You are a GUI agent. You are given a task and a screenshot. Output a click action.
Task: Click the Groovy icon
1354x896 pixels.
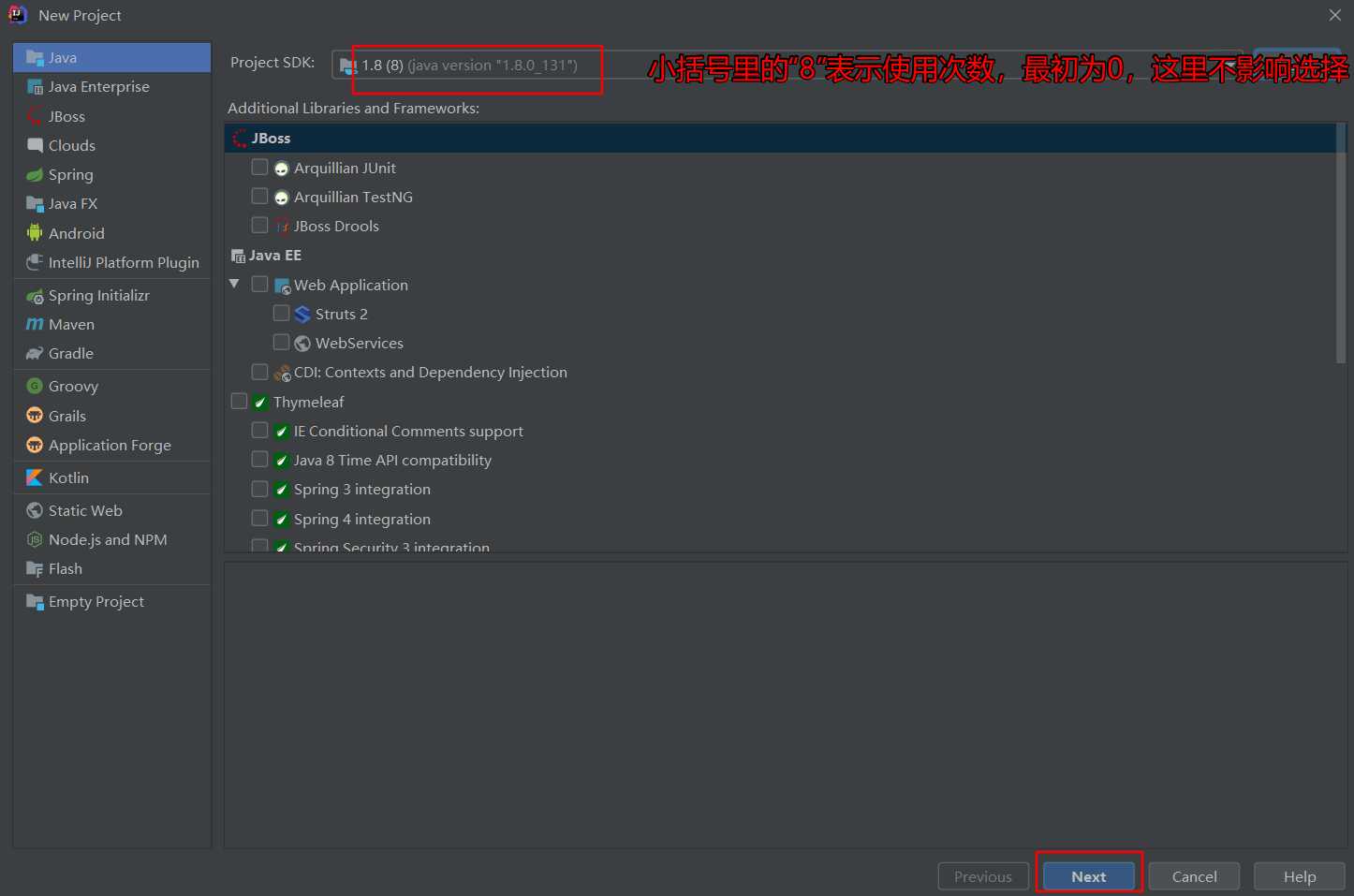(35, 386)
